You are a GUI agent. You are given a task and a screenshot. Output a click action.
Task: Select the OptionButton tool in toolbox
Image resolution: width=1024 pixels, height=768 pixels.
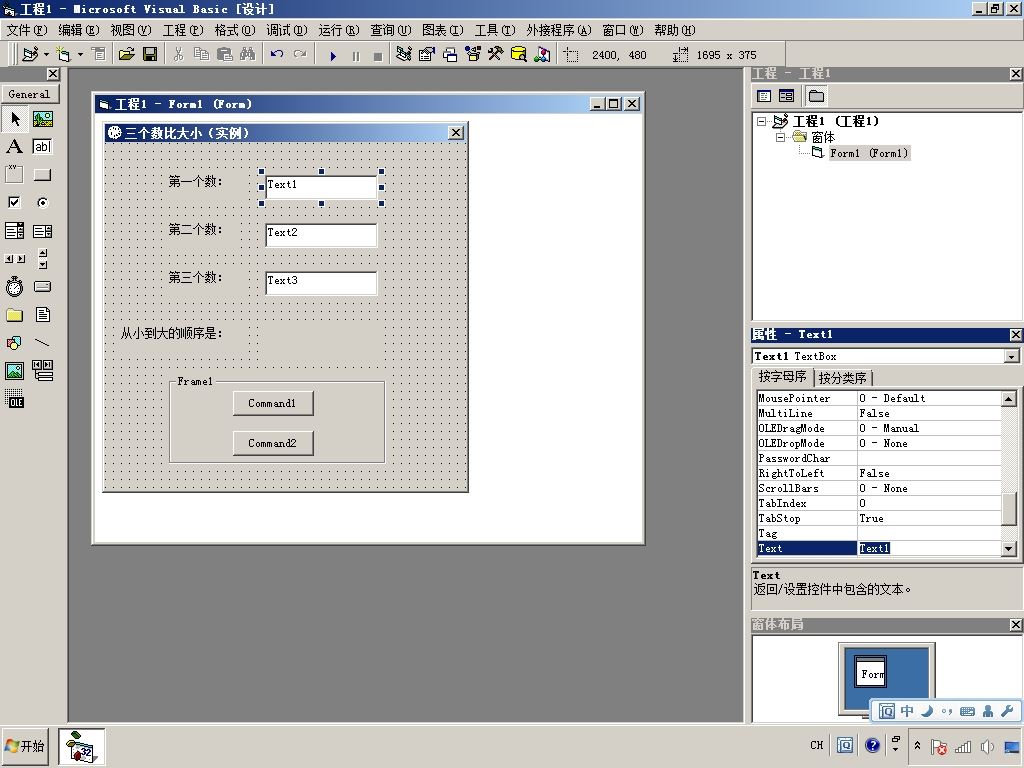pos(42,202)
